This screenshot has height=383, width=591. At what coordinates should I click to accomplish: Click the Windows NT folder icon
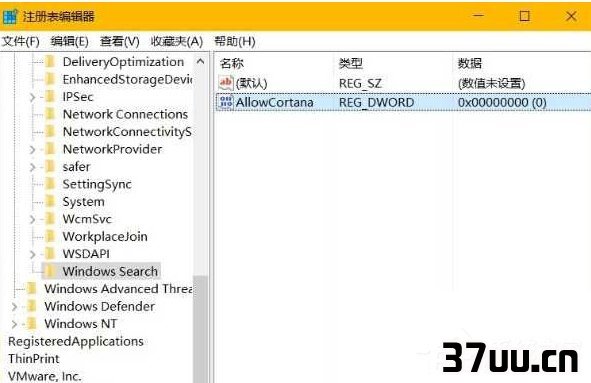[32, 323]
